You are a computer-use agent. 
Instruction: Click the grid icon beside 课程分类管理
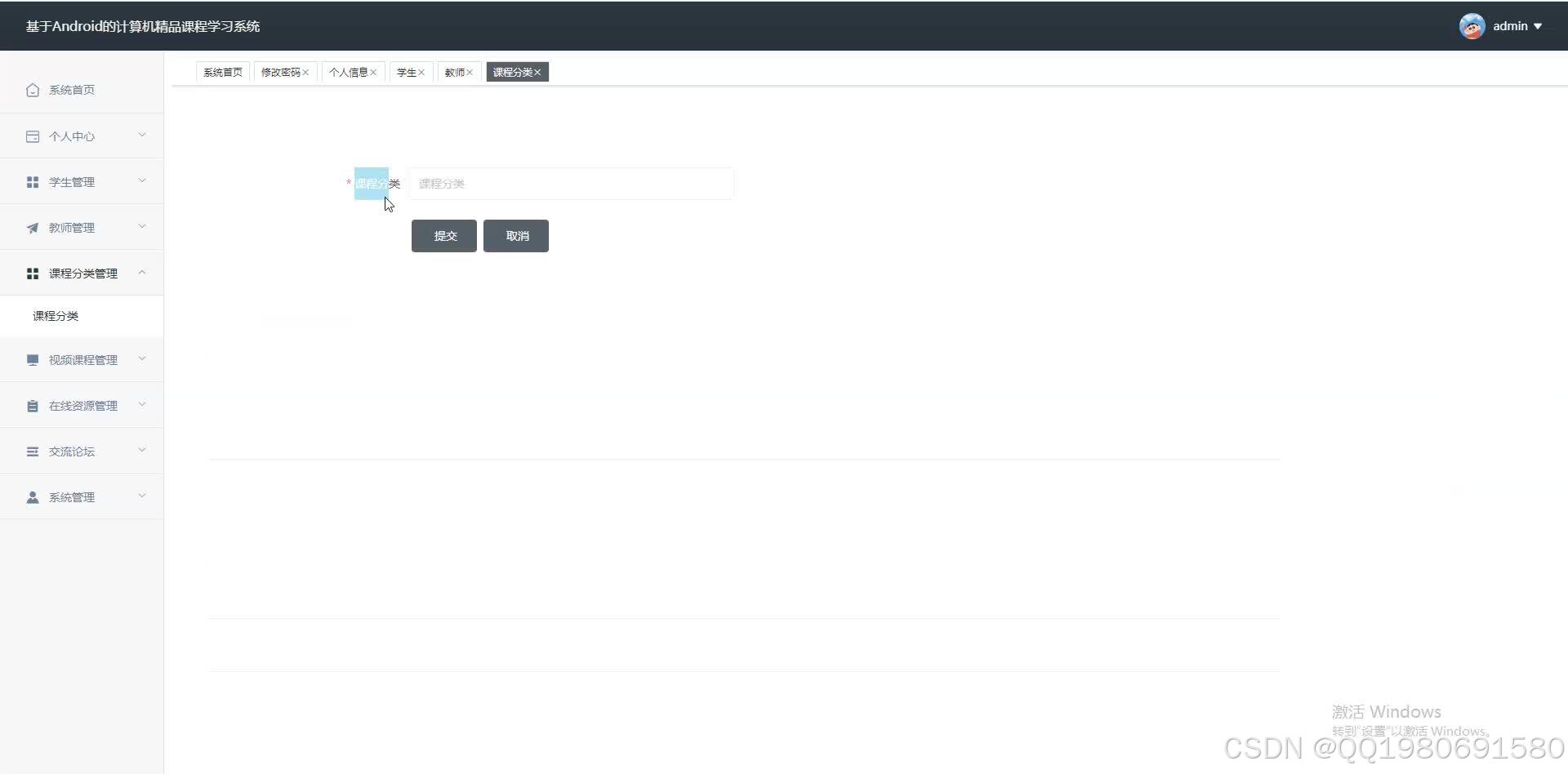point(33,274)
